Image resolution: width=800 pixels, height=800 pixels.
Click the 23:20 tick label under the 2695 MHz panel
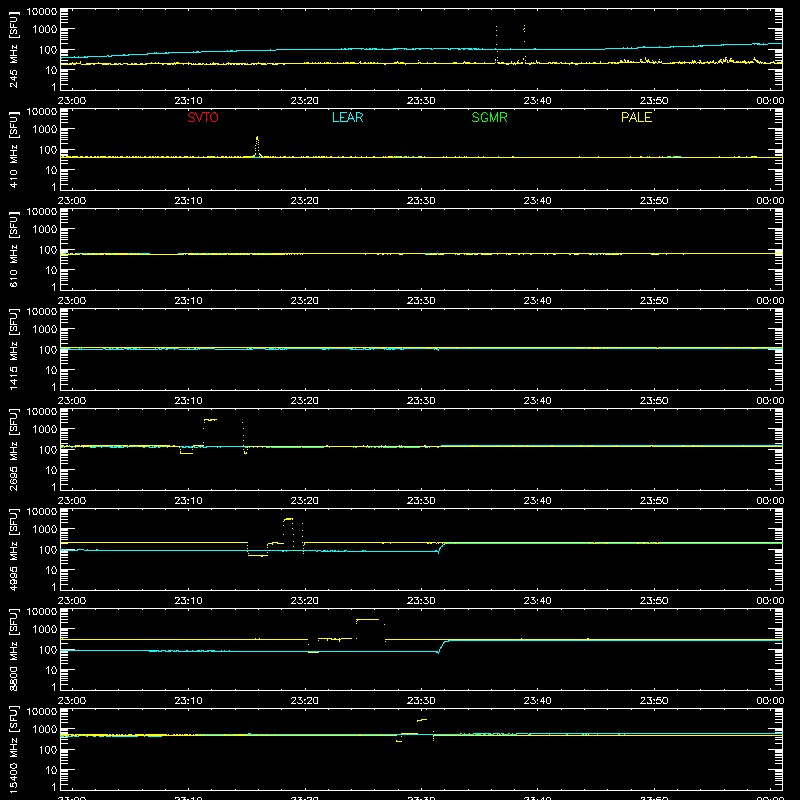point(305,501)
